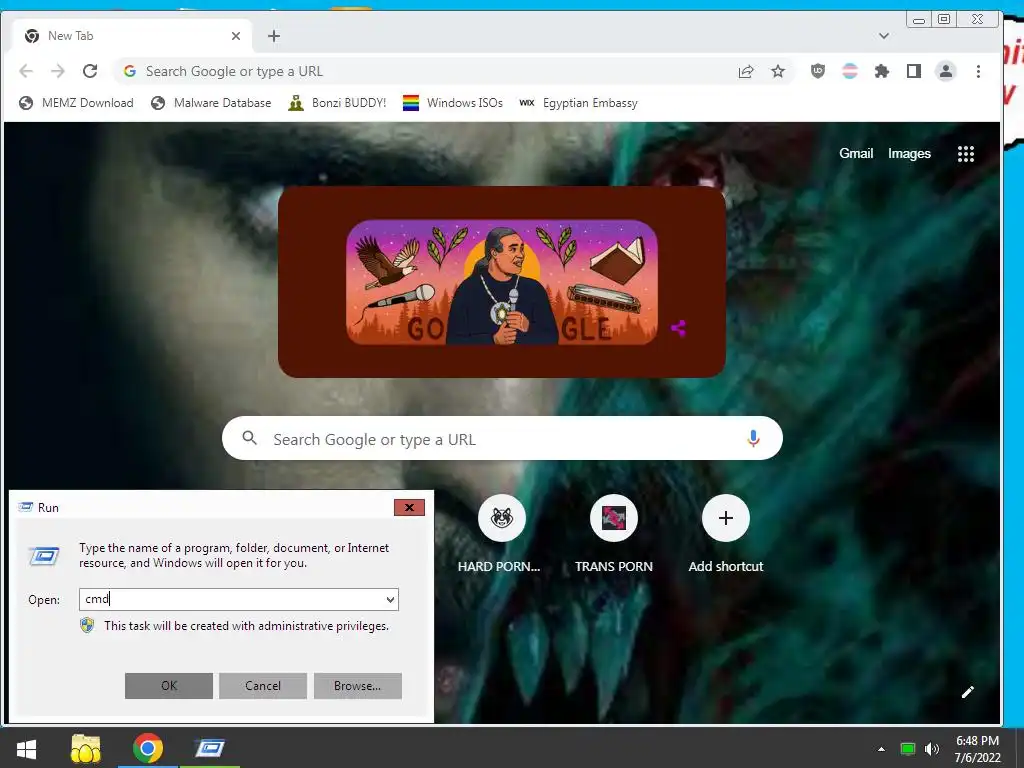
Task: Open the uBlock shield extension
Action: pyautogui.click(x=818, y=71)
